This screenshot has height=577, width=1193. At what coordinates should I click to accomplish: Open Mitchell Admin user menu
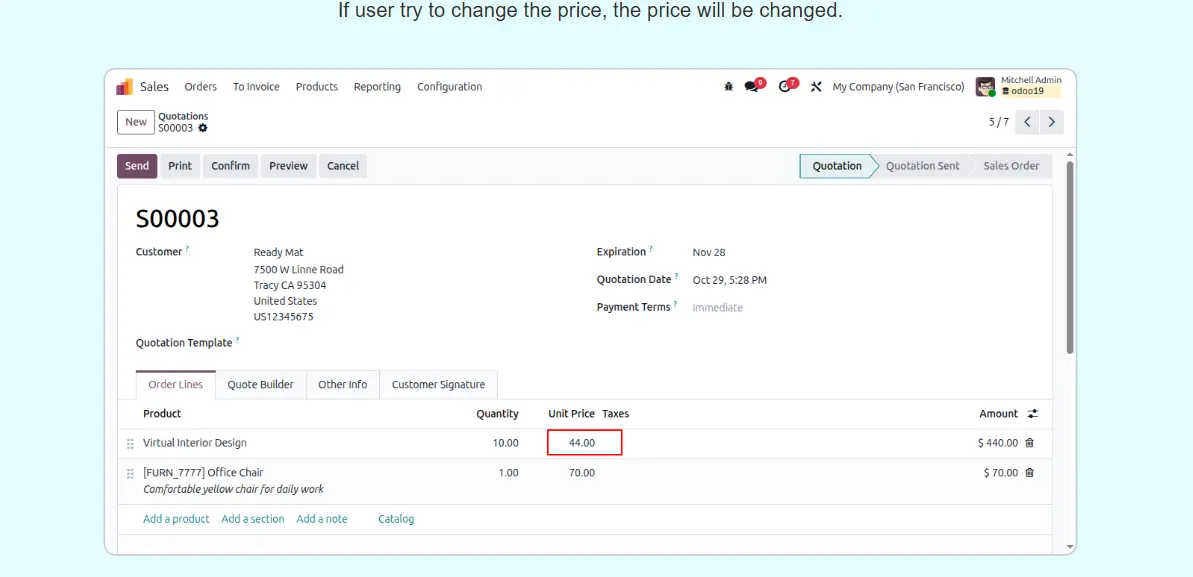[x=1019, y=87]
